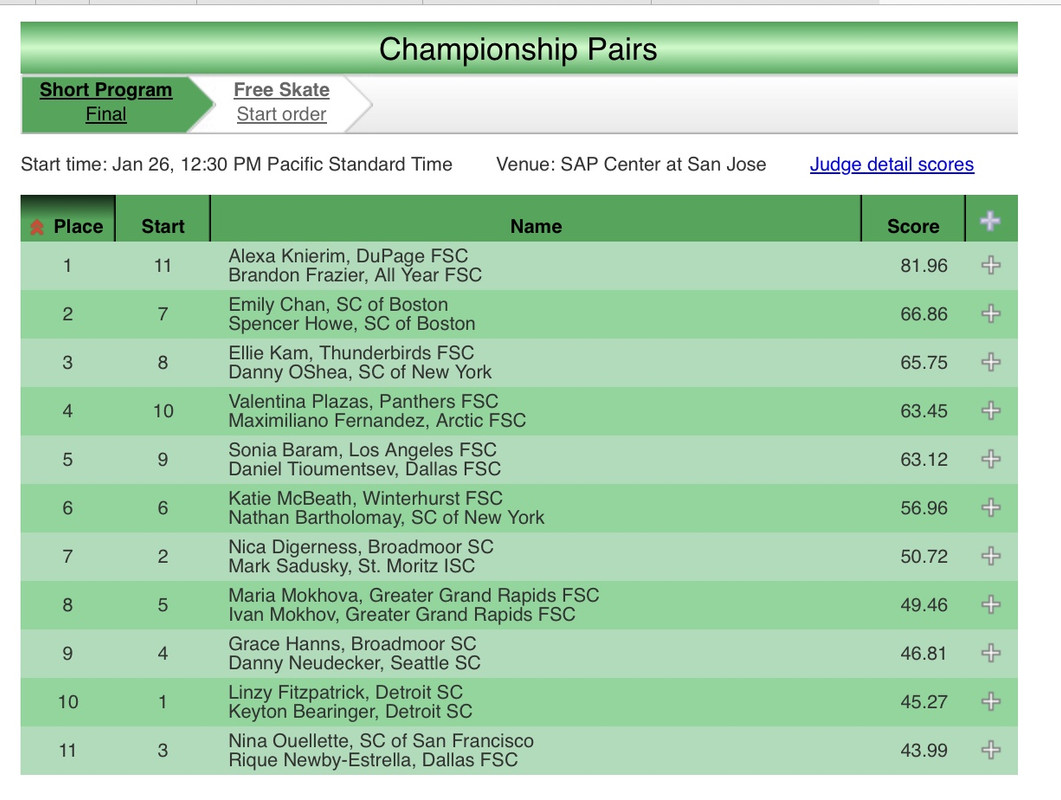Viewport: 1061px width, 800px height.
Task: Sort table by Start column header
Action: (x=163, y=227)
